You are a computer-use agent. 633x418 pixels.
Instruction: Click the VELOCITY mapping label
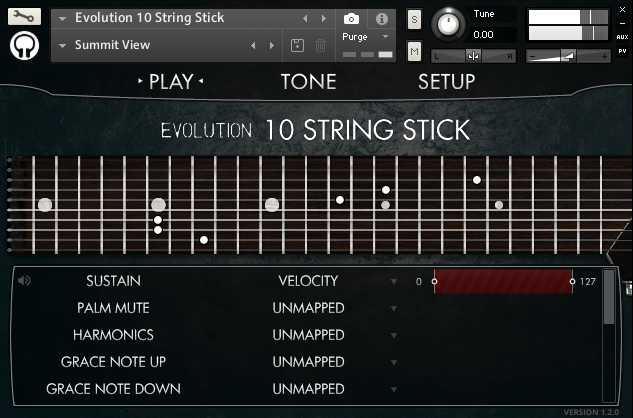click(308, 281)
